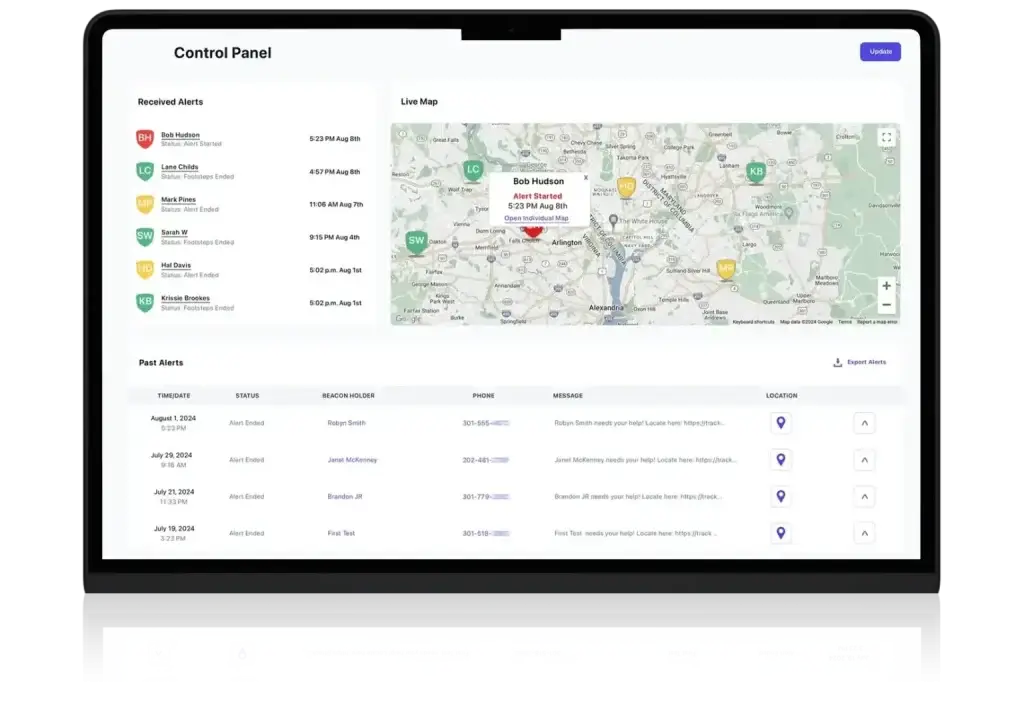This screenshot has width=1024, height=711.
Task: Click the July 21, 2024 date cell
Action: point(174,497)
